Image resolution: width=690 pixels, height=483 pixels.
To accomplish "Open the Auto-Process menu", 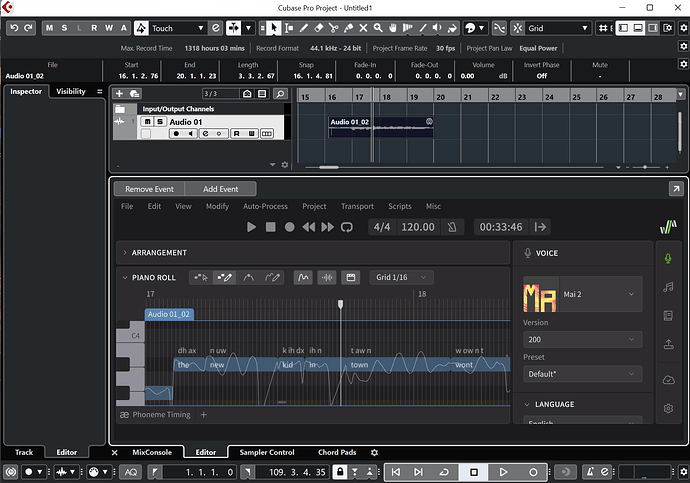I will (x=265, y=206).
